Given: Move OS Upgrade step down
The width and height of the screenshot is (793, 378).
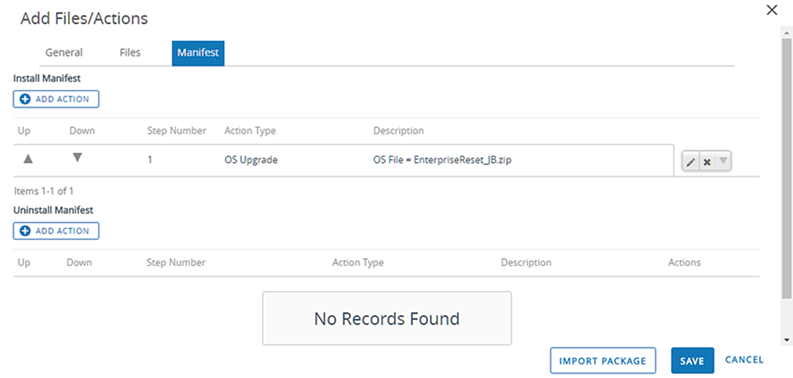Looking at the screenshot, I should click(x=77, y=158).
